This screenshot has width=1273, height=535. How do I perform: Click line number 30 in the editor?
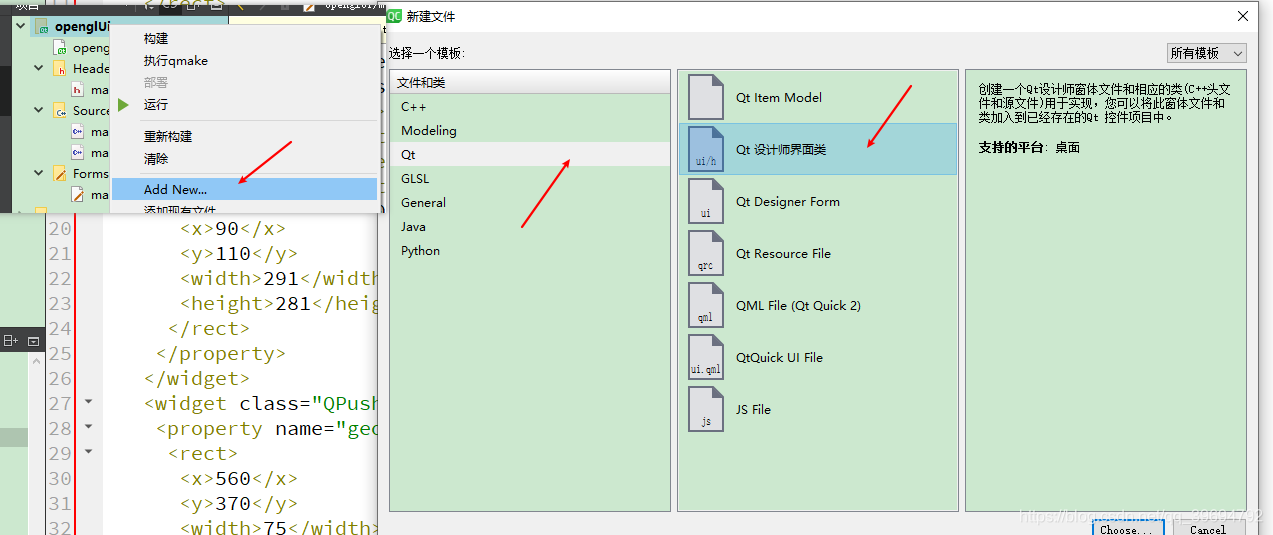[60, 478]
